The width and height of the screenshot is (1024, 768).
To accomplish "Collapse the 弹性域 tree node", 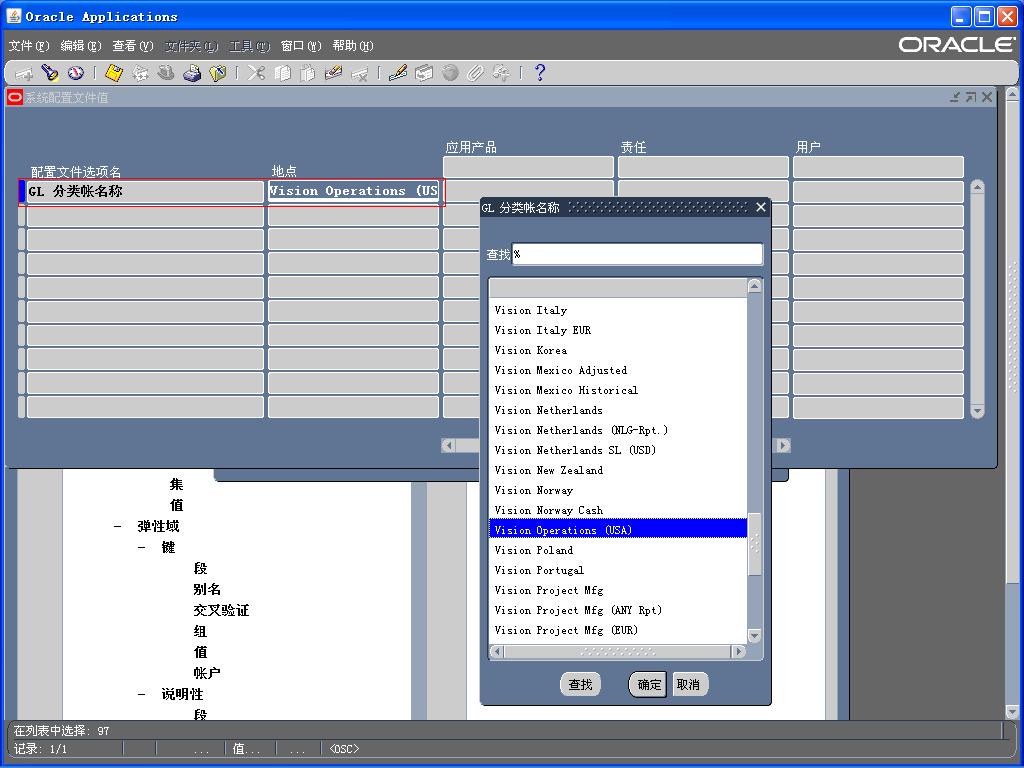I will point(118,526).
